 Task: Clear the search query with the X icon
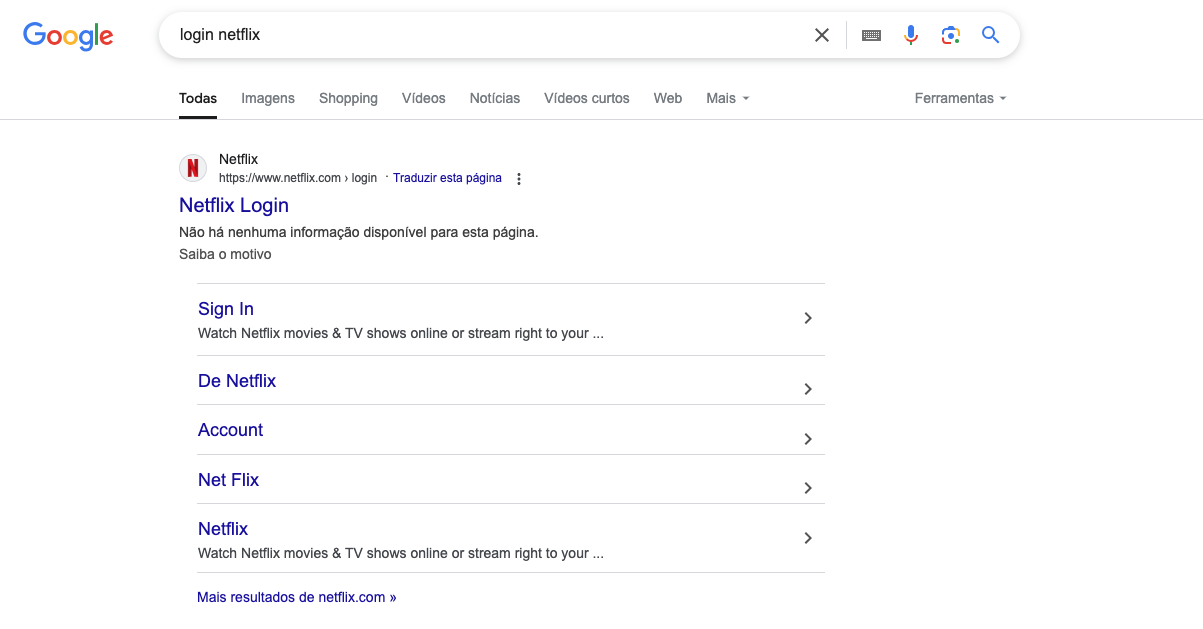pos(822,35)
